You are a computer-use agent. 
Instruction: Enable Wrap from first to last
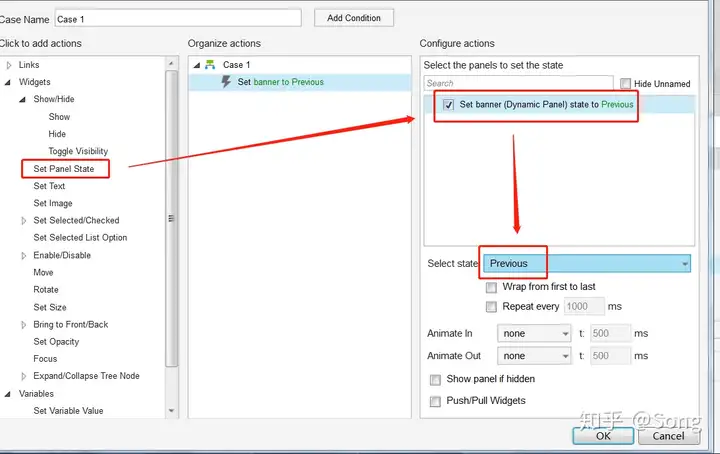pos(491,287)
